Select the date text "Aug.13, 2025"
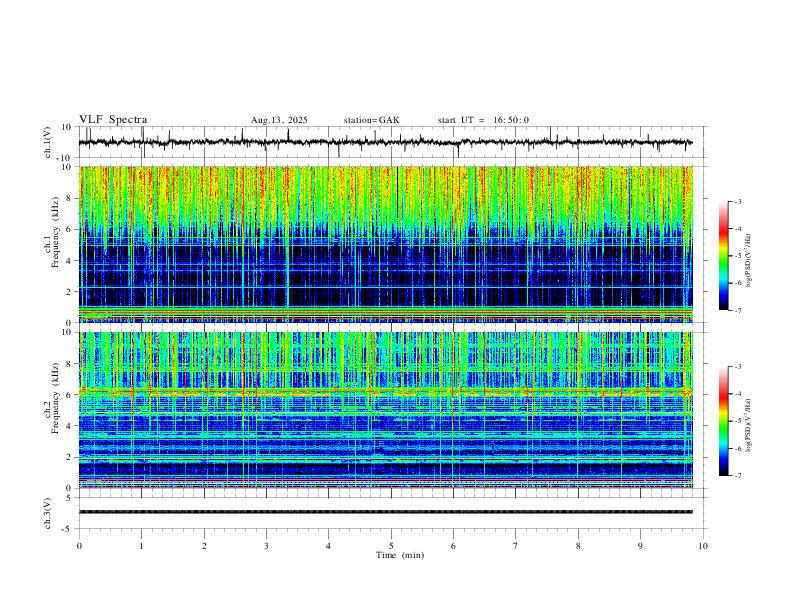Viewport: 792px width, 612px height. [x=279, y=120]
